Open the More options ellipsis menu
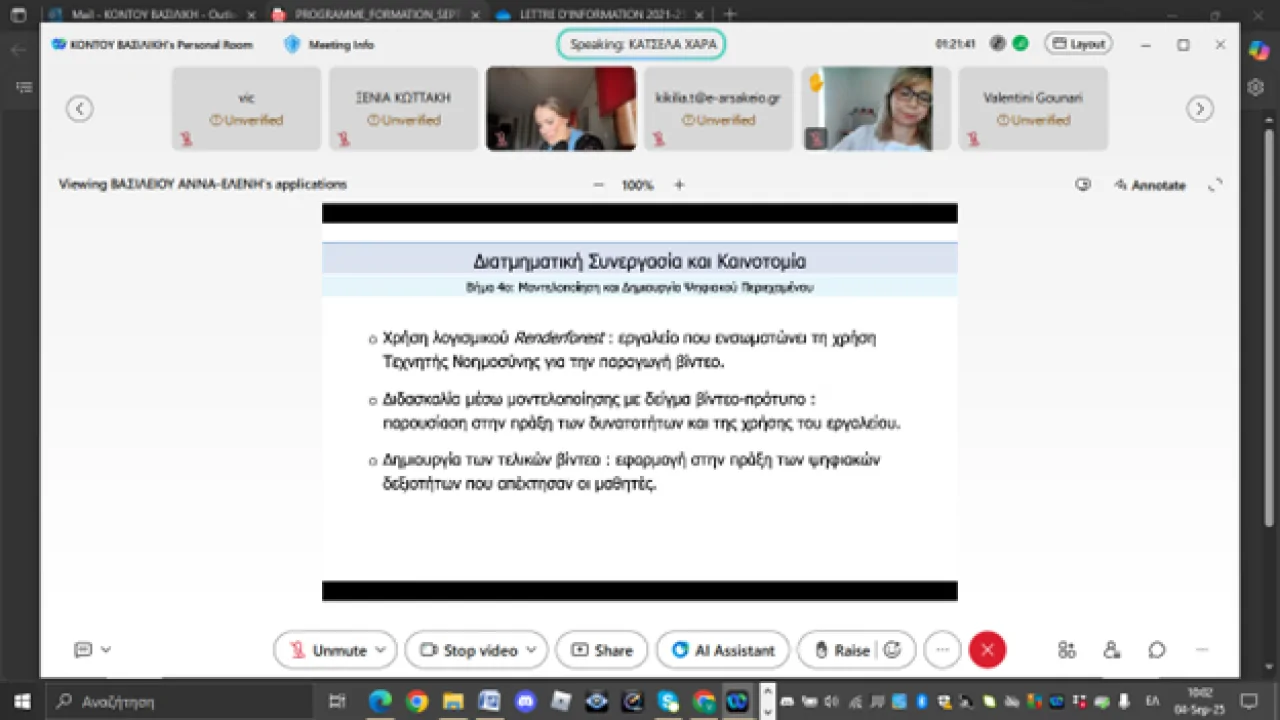1280x720 pixels. tap(942, 650)
